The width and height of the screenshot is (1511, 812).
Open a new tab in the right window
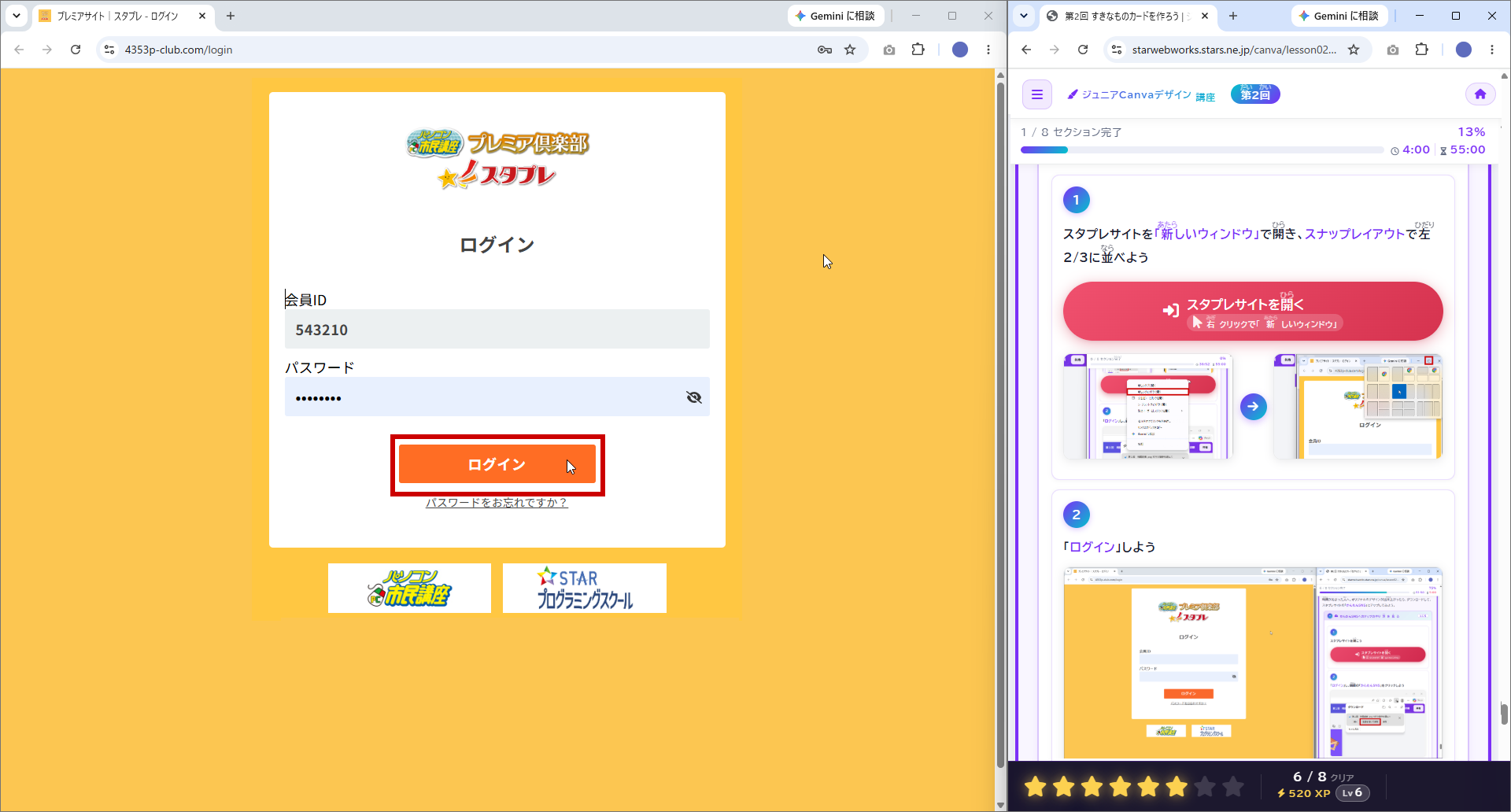[x=1233, y=16]
